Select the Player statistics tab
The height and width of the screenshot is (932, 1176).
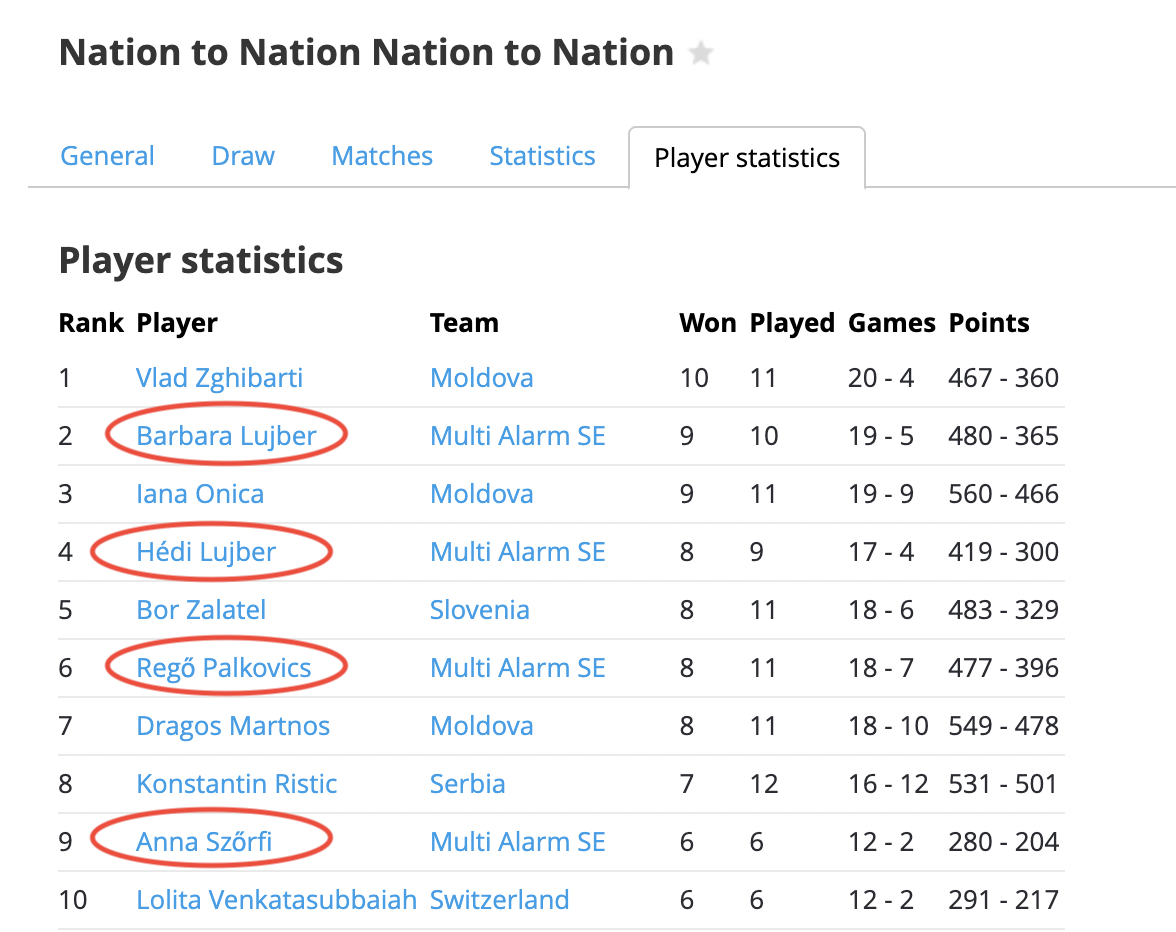click(746, 159)
